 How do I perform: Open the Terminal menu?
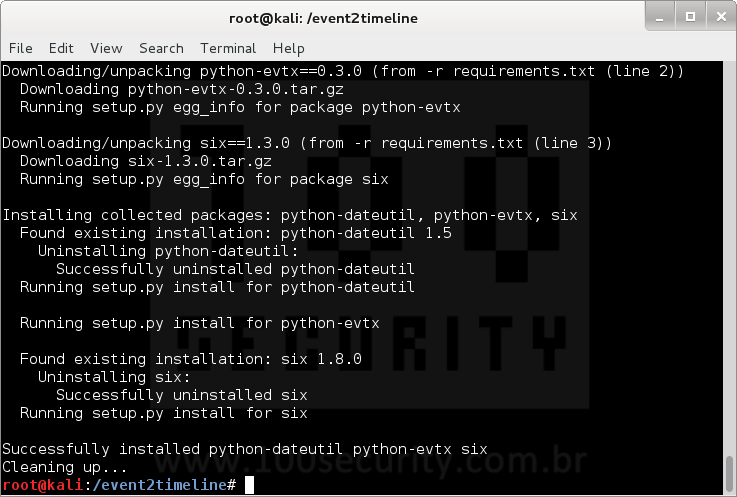(228, 48)
